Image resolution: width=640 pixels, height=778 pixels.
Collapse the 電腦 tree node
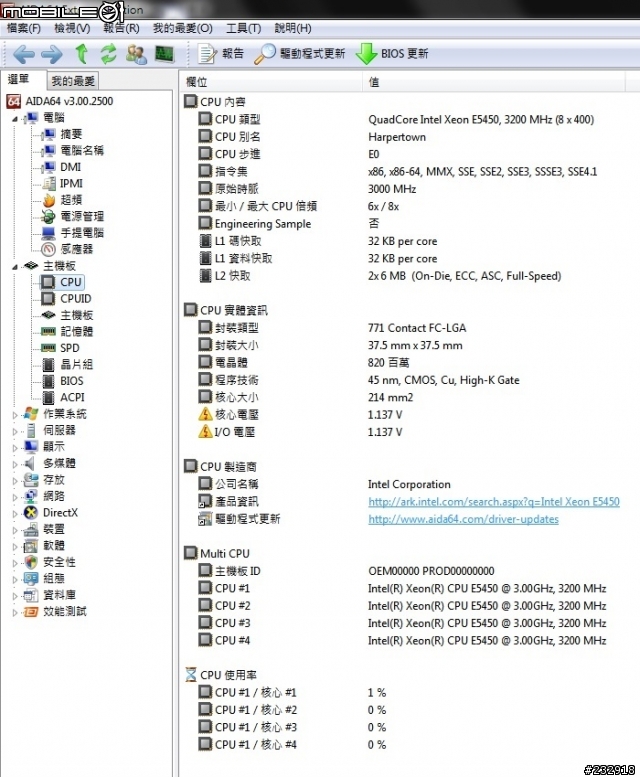point(15,119)
